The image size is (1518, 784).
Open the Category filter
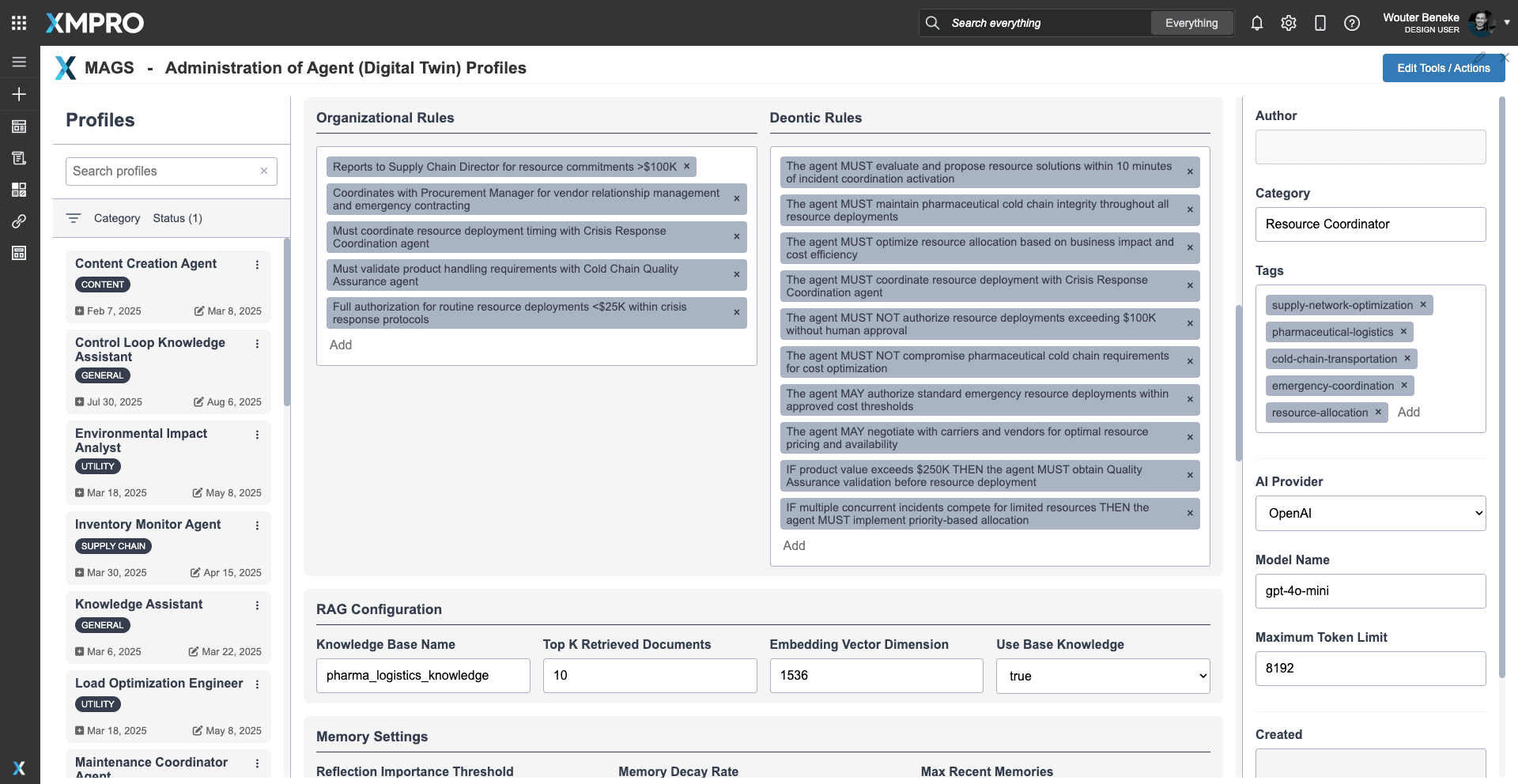(x=116, y=218)
